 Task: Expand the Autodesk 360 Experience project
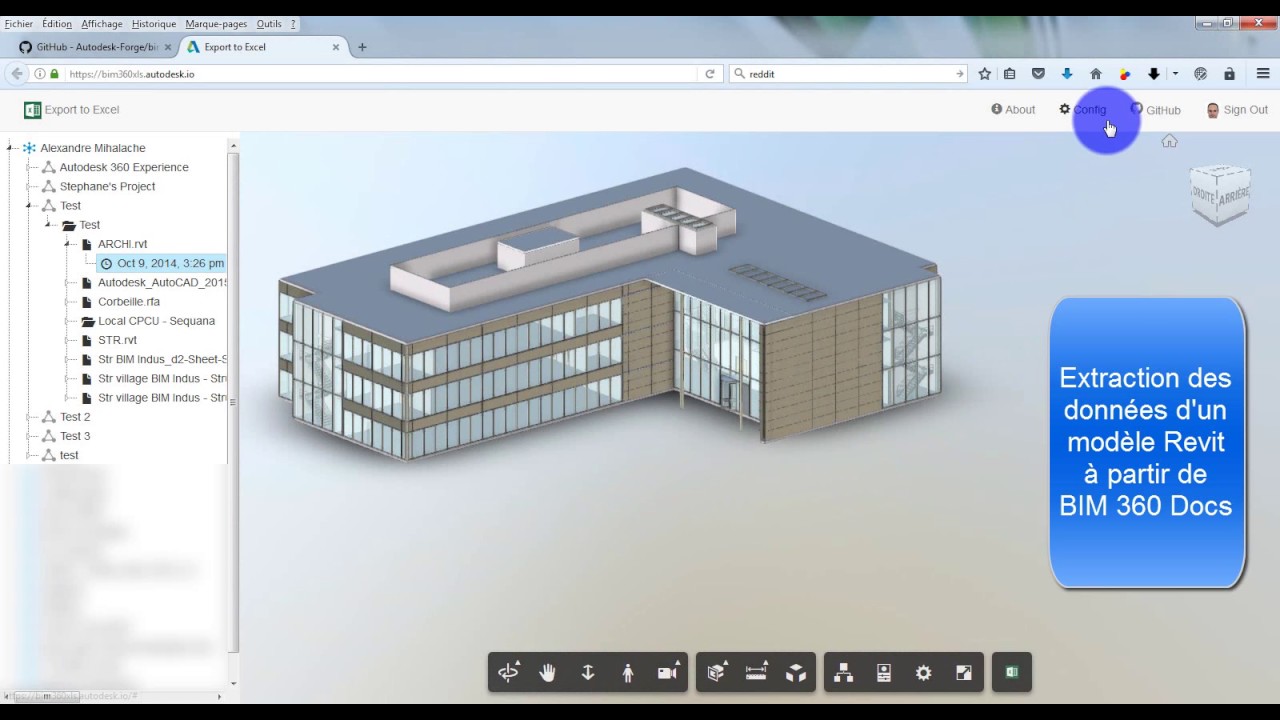pos(30,167)
